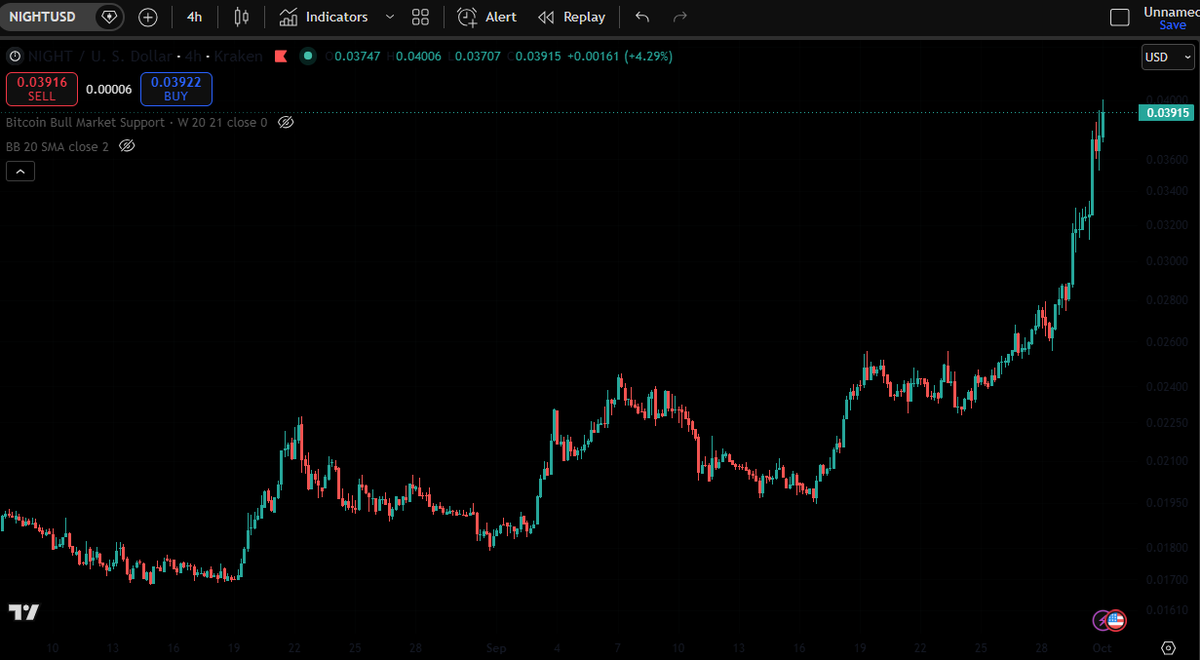Open the US flag economic event marker
1200x660 pixels.
pyautogui.click(x=1116, y=621)
